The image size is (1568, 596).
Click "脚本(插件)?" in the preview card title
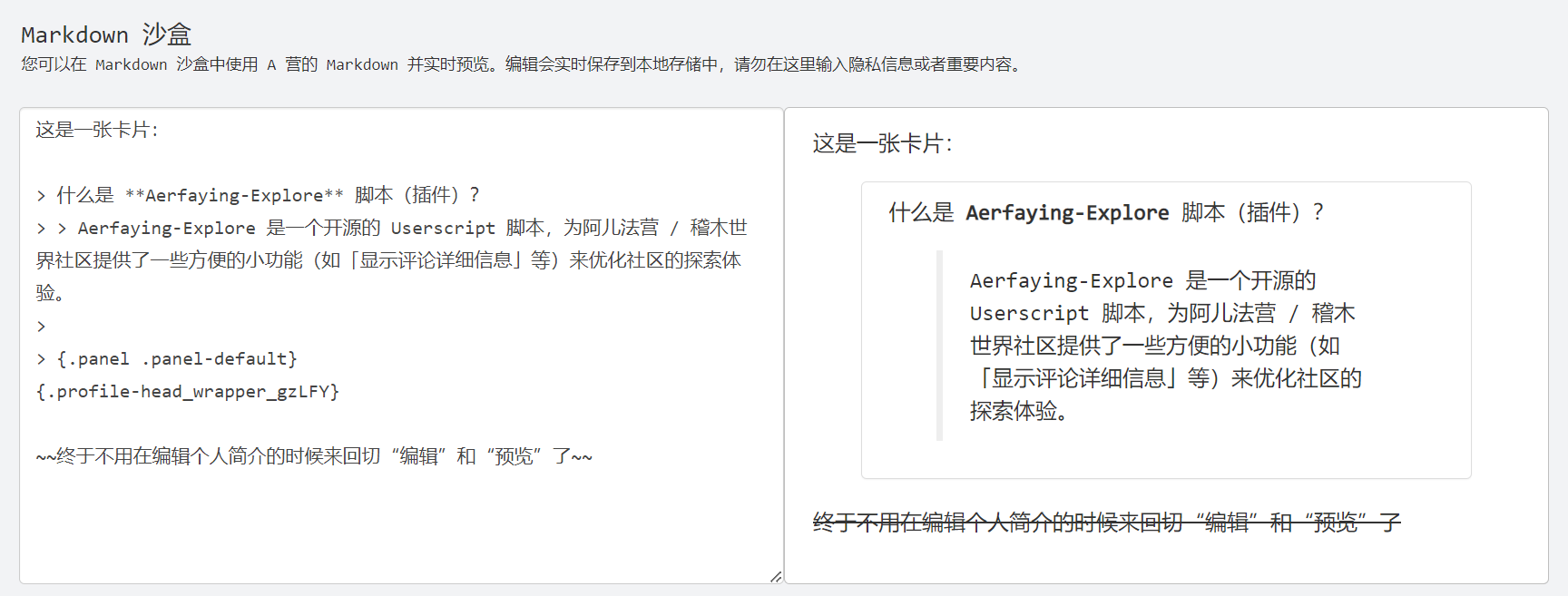1252,212
